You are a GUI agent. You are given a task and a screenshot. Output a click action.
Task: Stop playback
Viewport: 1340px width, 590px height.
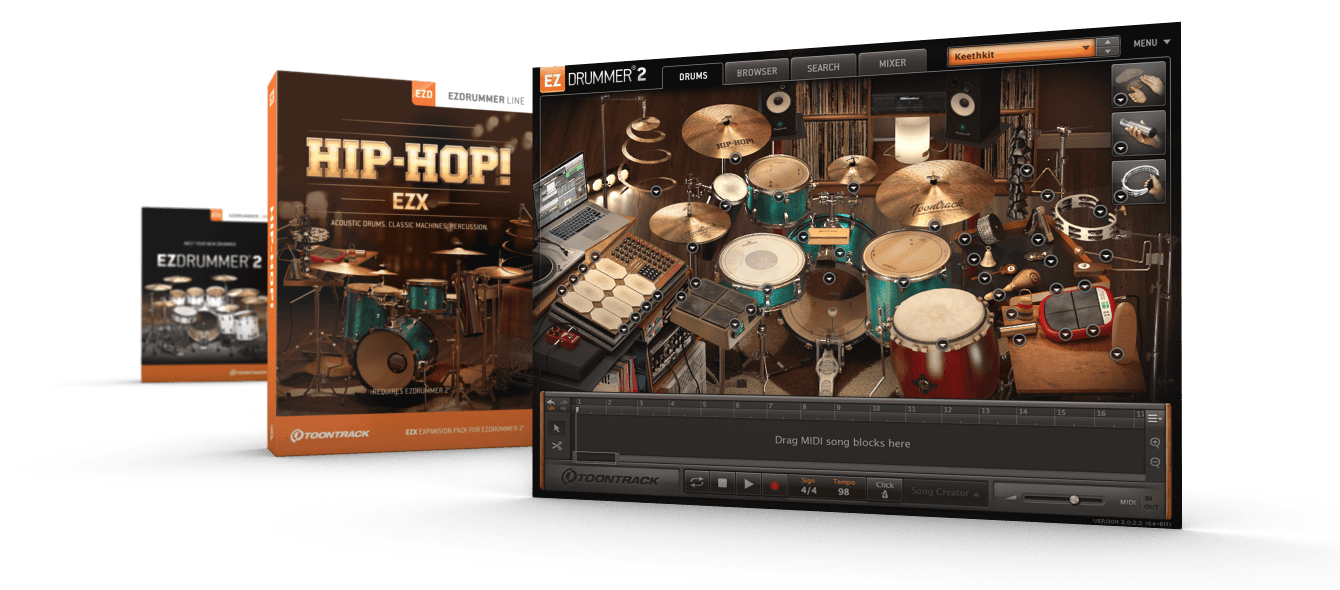point(722,484)
